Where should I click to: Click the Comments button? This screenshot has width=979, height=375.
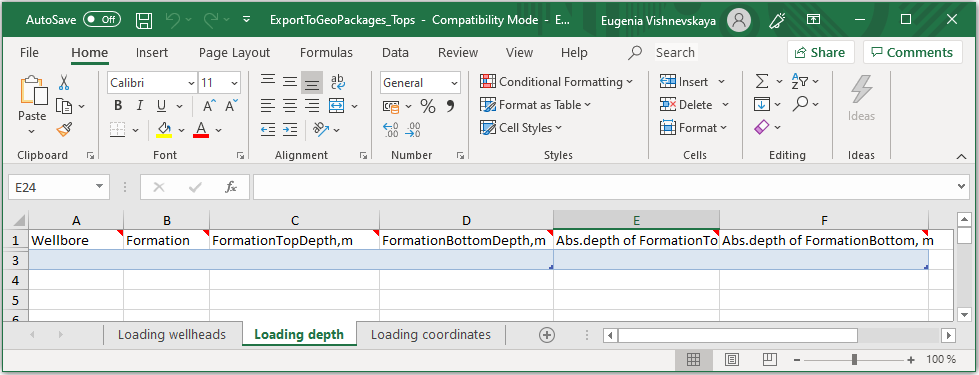[912, 52]
